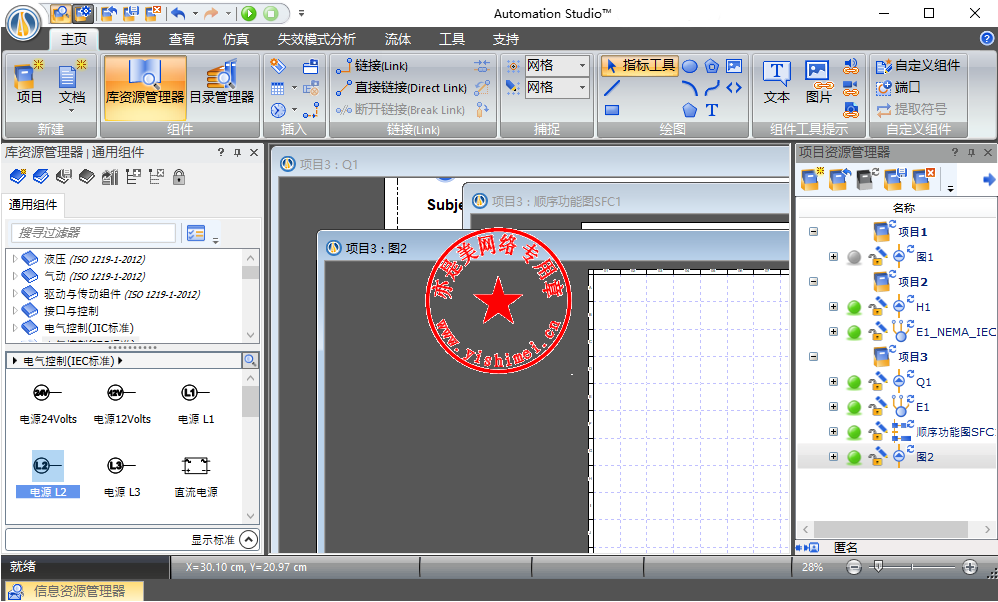
Task: Open the 仿真 ribbon tab
Action: coord(235,39)
